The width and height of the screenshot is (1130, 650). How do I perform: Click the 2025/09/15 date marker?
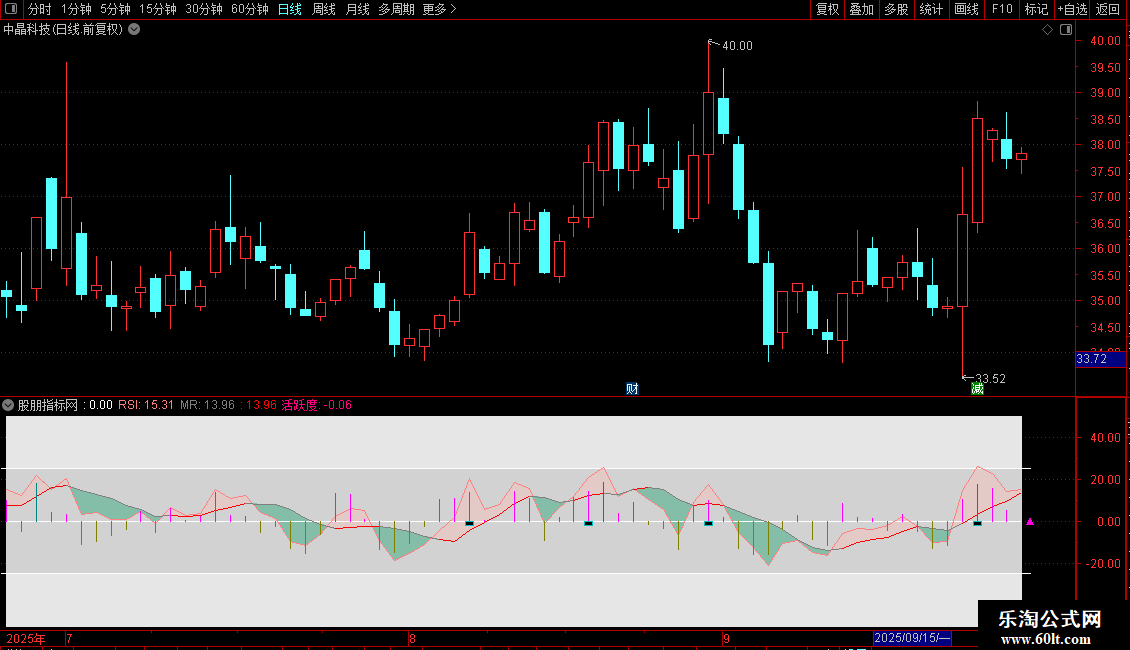tap(912, 638)
